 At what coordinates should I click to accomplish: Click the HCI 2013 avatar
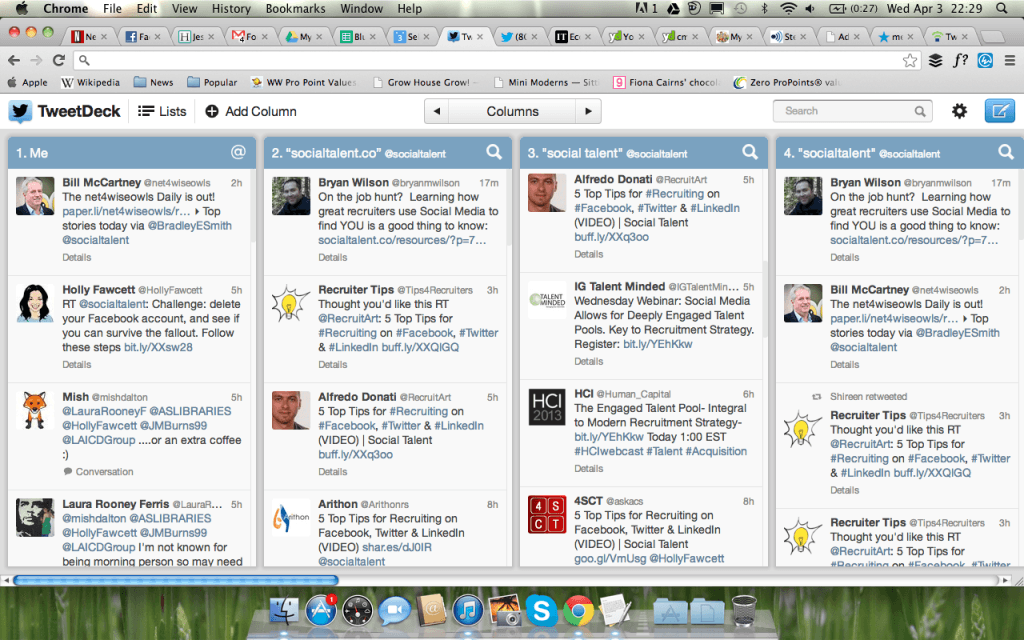(547, 407)
